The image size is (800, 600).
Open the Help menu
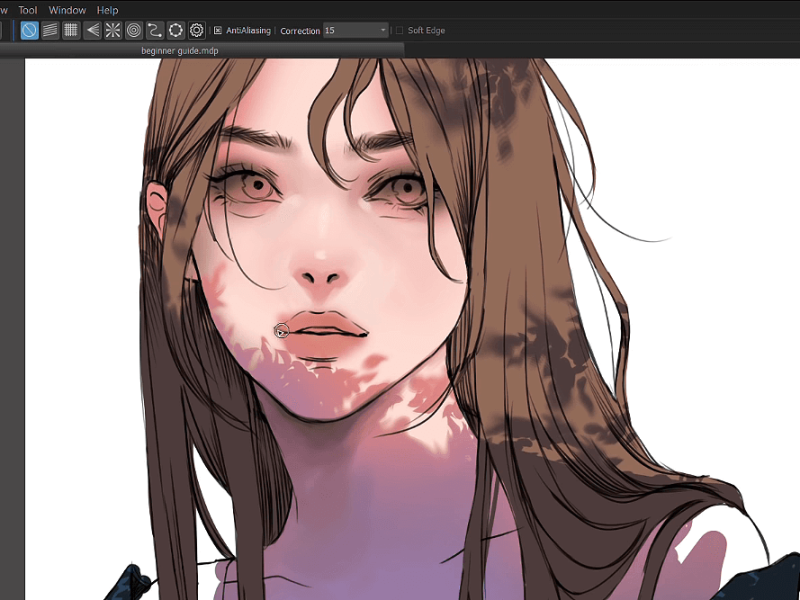[x=107, y=10]
